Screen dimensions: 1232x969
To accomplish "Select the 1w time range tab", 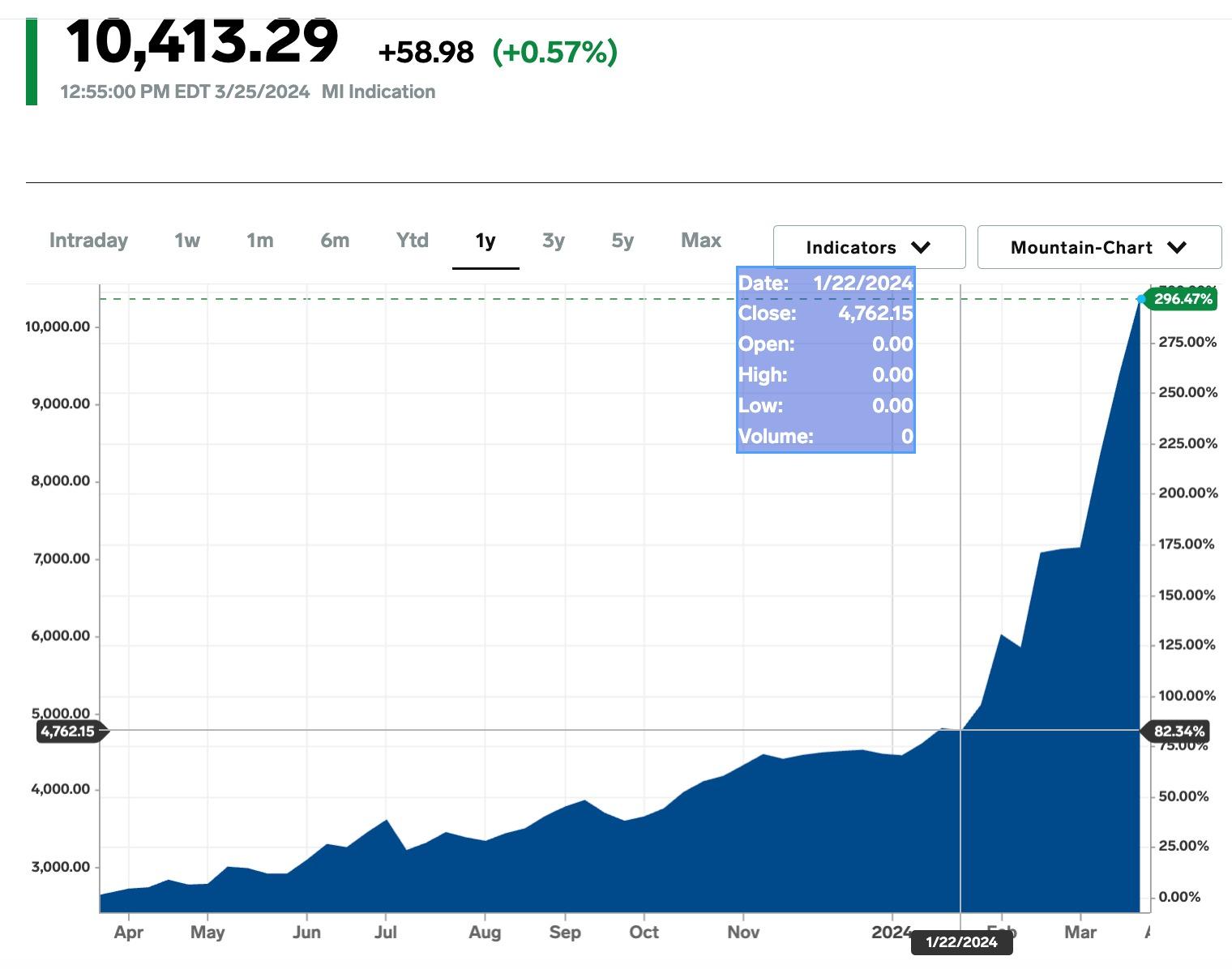I will (x=186, y=241).
